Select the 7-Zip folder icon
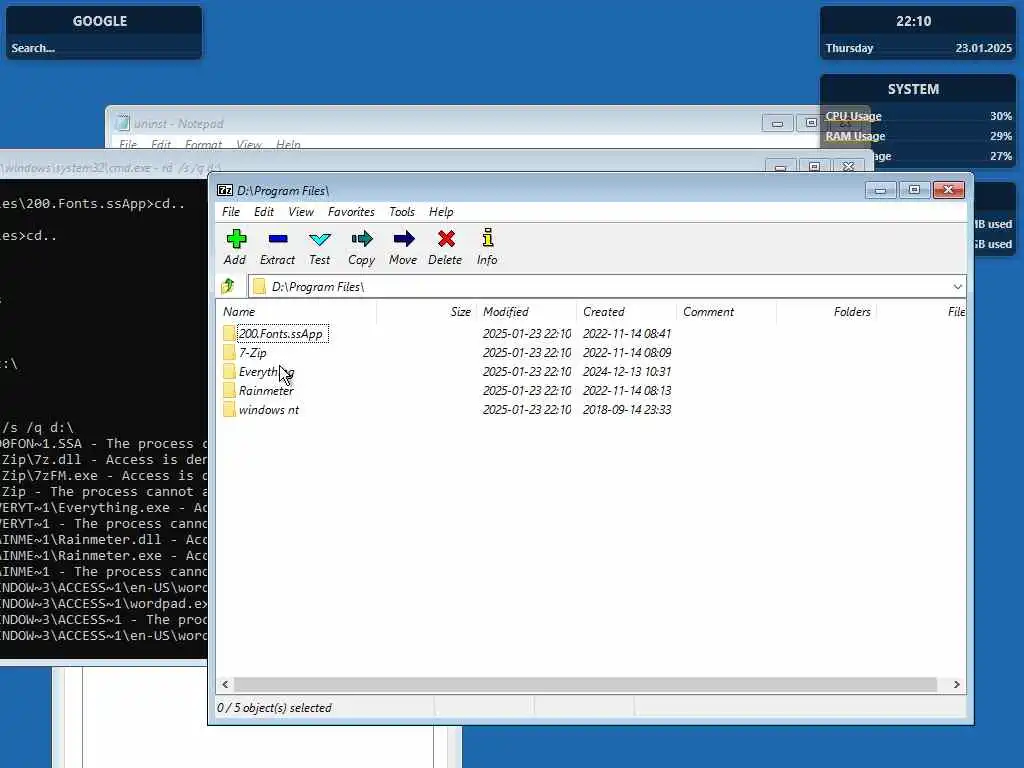Viewport: 1024px width, 768px height. click(229, 353)
